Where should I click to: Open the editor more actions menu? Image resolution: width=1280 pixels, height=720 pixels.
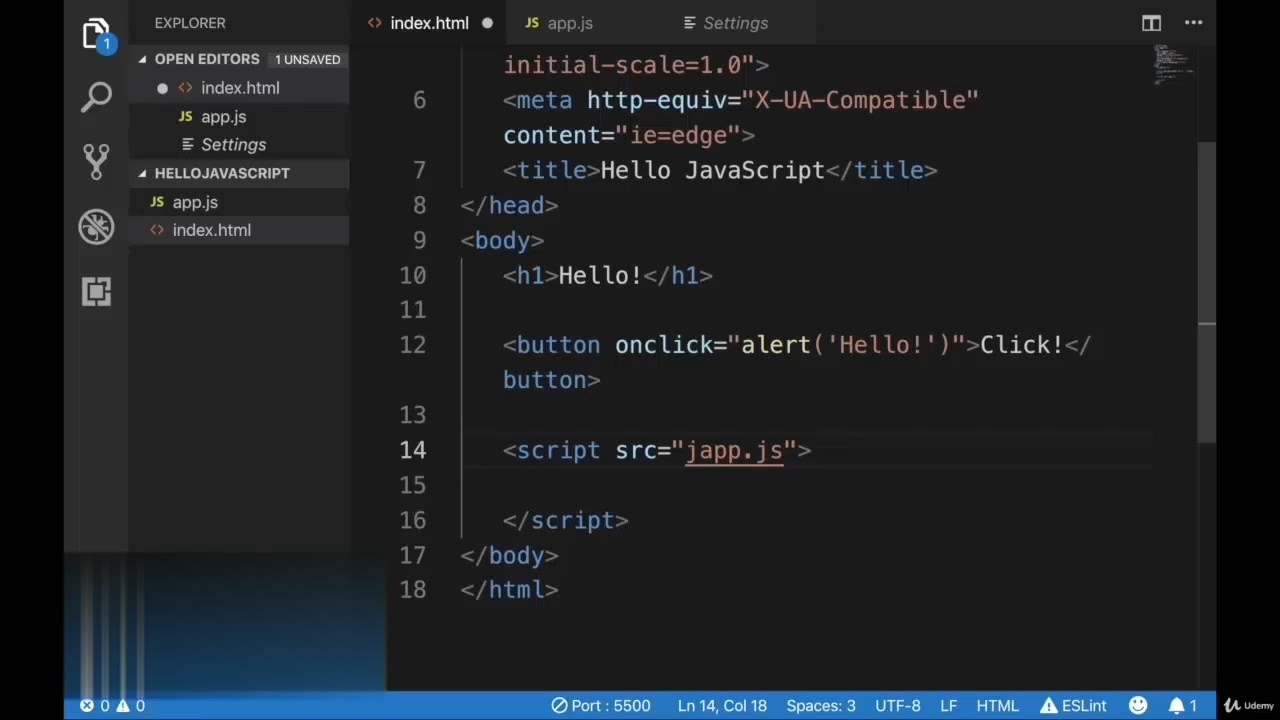1193,23
